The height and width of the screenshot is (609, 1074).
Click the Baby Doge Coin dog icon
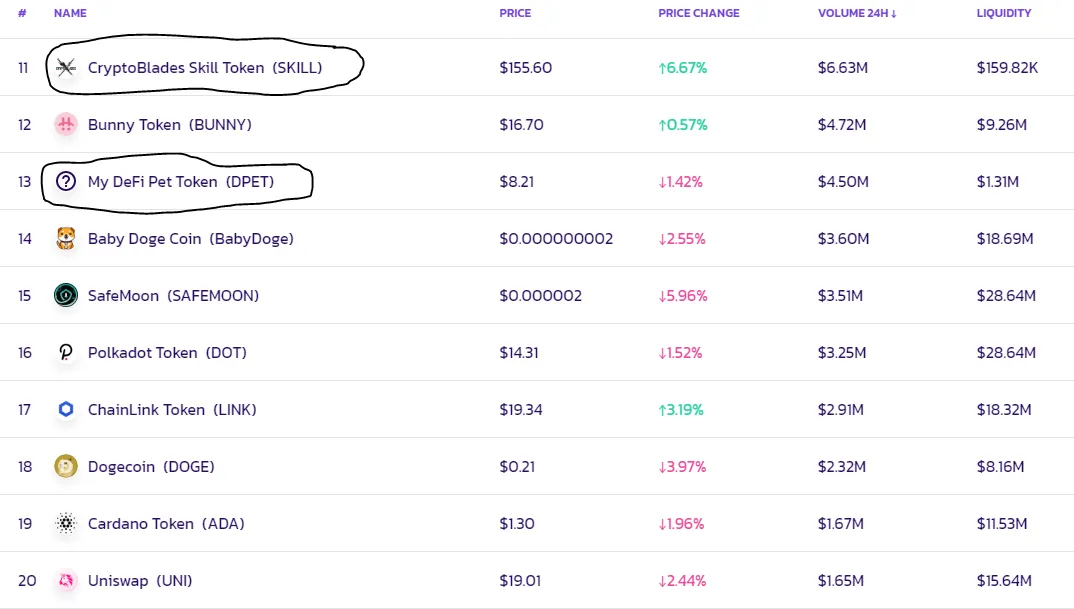[66, 238]
